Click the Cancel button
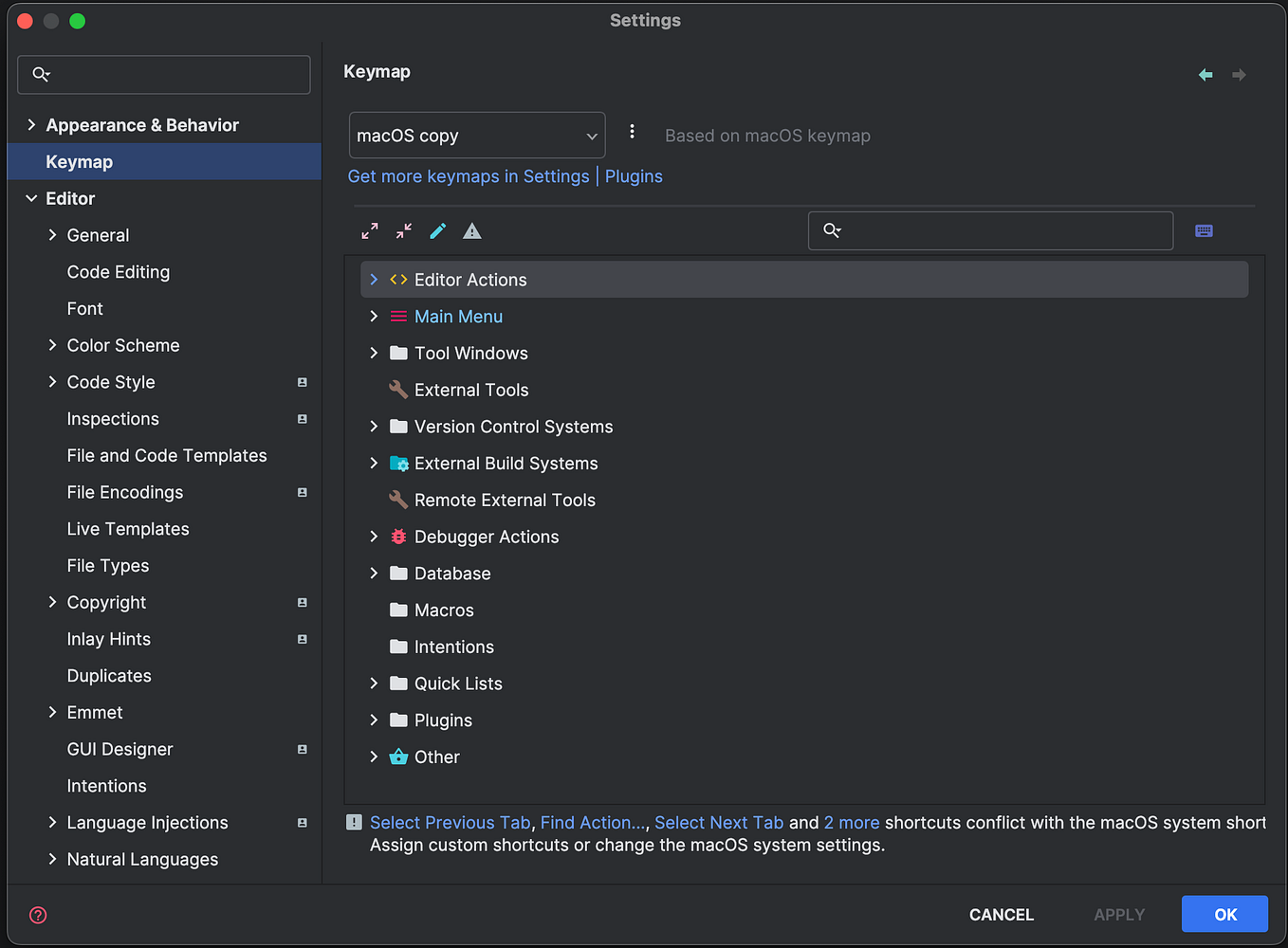 coord(1001,915)
